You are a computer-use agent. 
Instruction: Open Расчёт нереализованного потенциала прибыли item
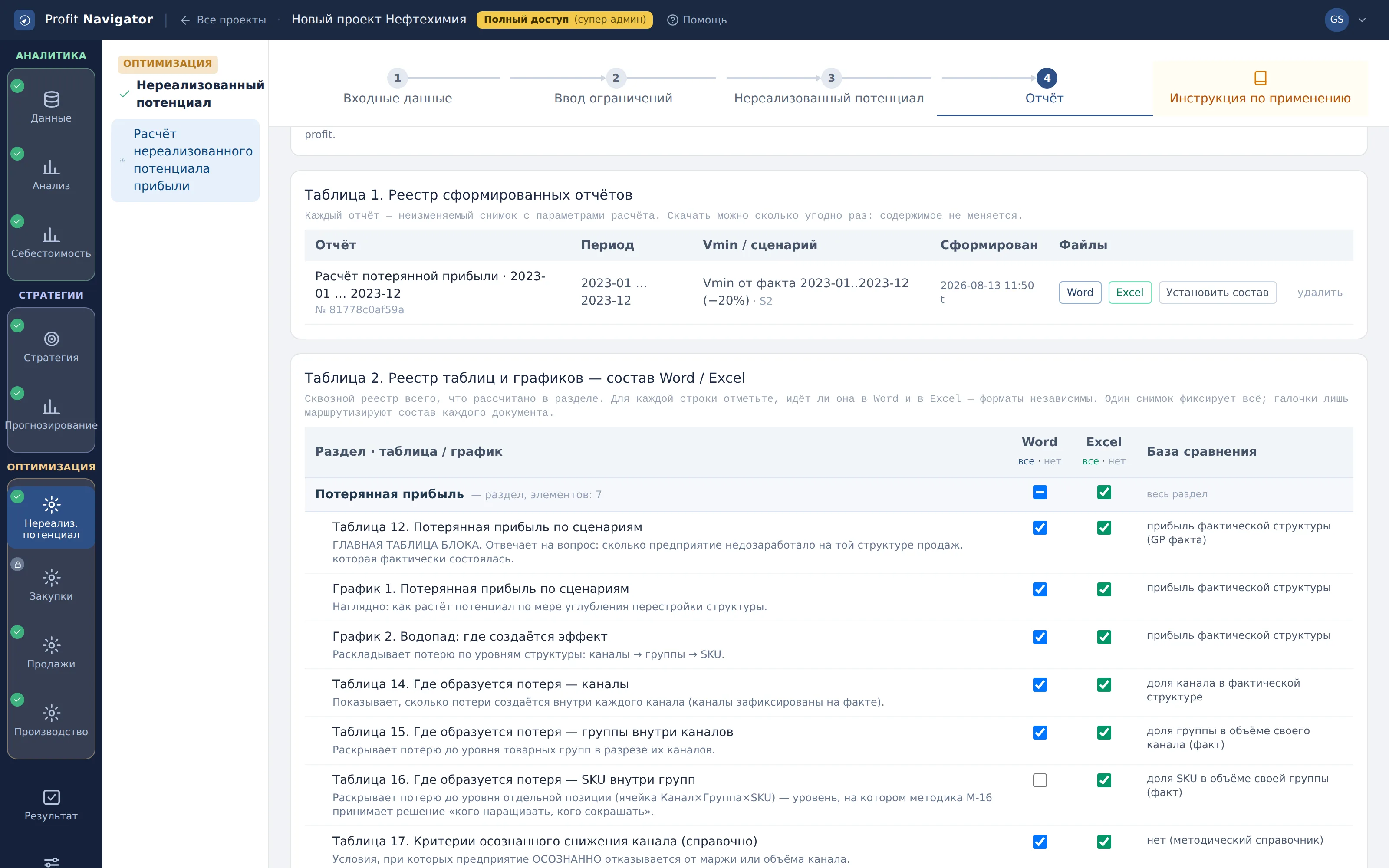pyautogui.click(x=185, y=160)
